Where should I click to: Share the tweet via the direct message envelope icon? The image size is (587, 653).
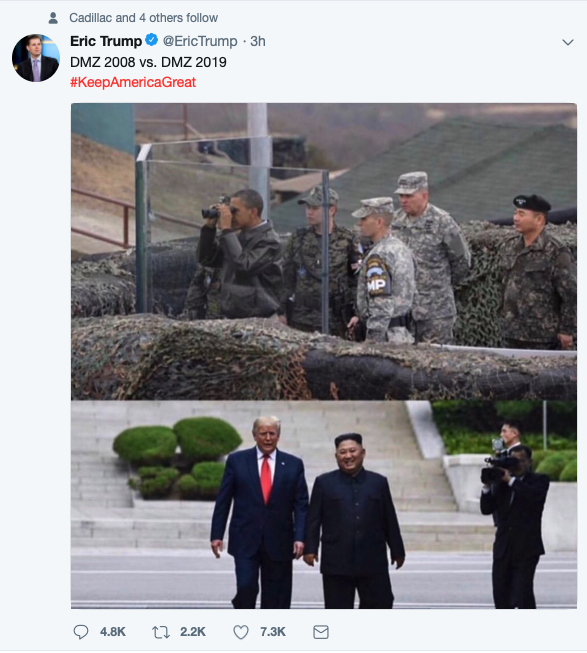pos(321,632)
